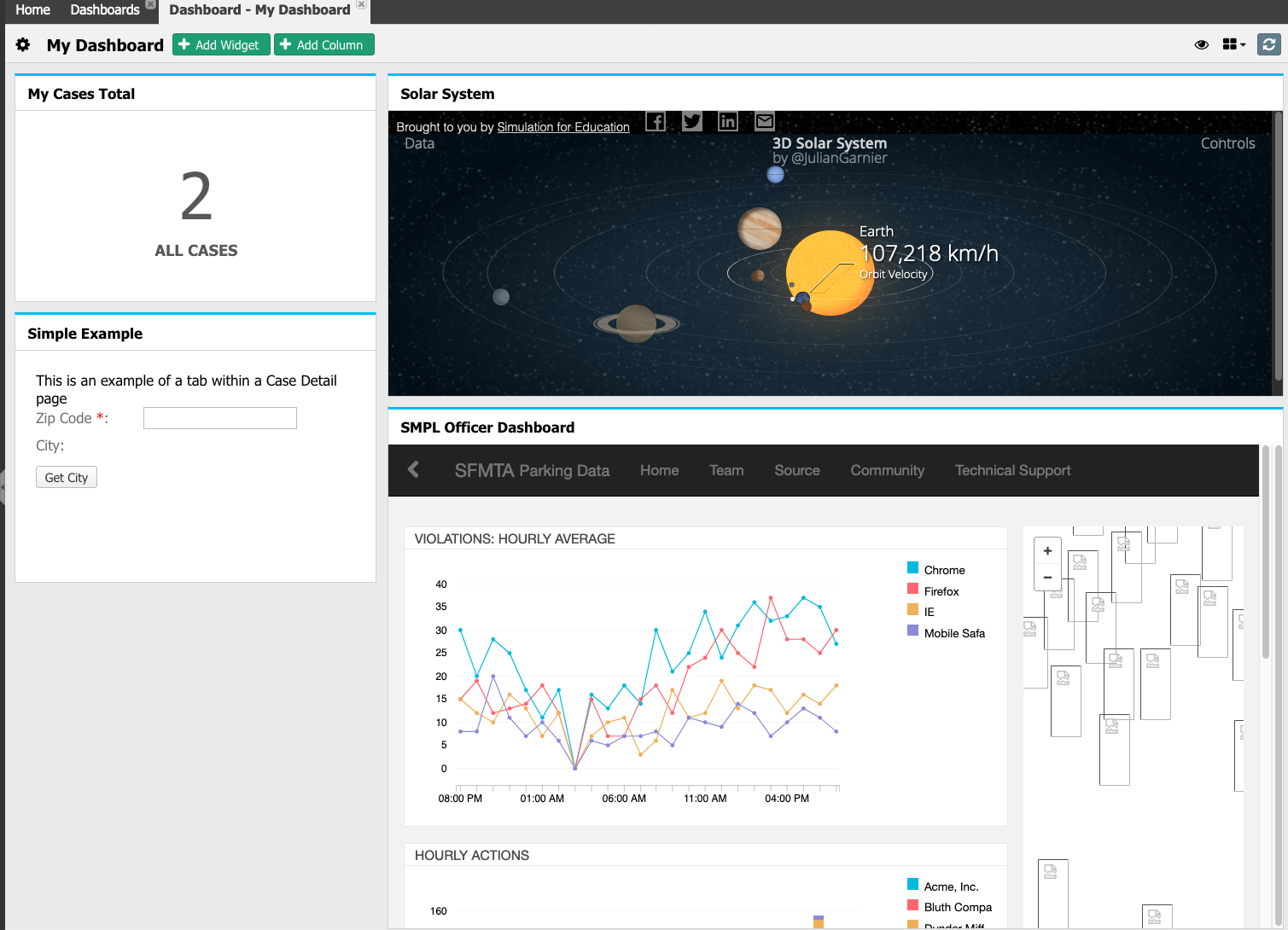Click the Add Column button
Image resolution: width=1288 pixels, height=930 pixels.
click(x=323, y=44)
